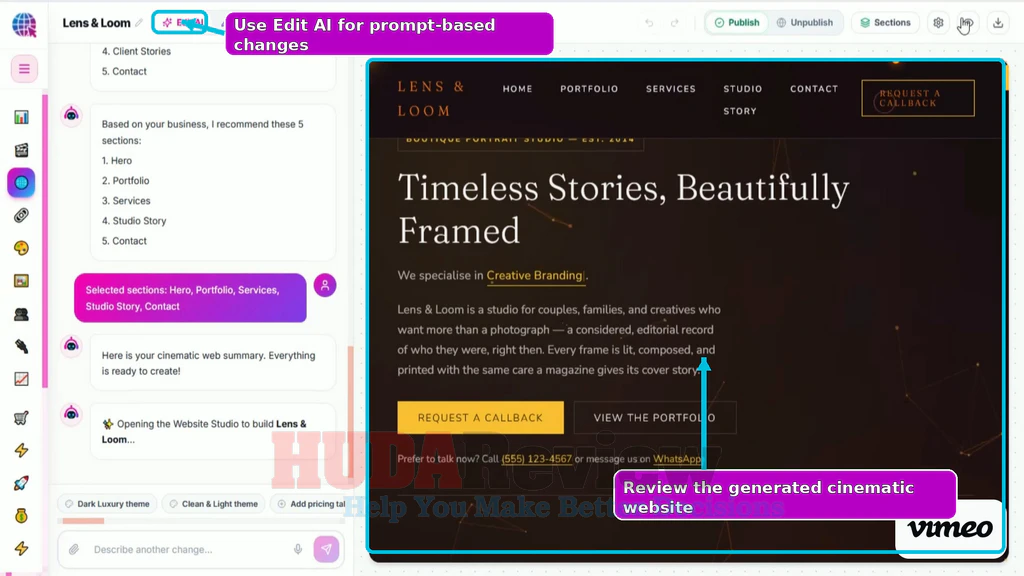Click the outlined Request a Callback header button

point(918,98)
